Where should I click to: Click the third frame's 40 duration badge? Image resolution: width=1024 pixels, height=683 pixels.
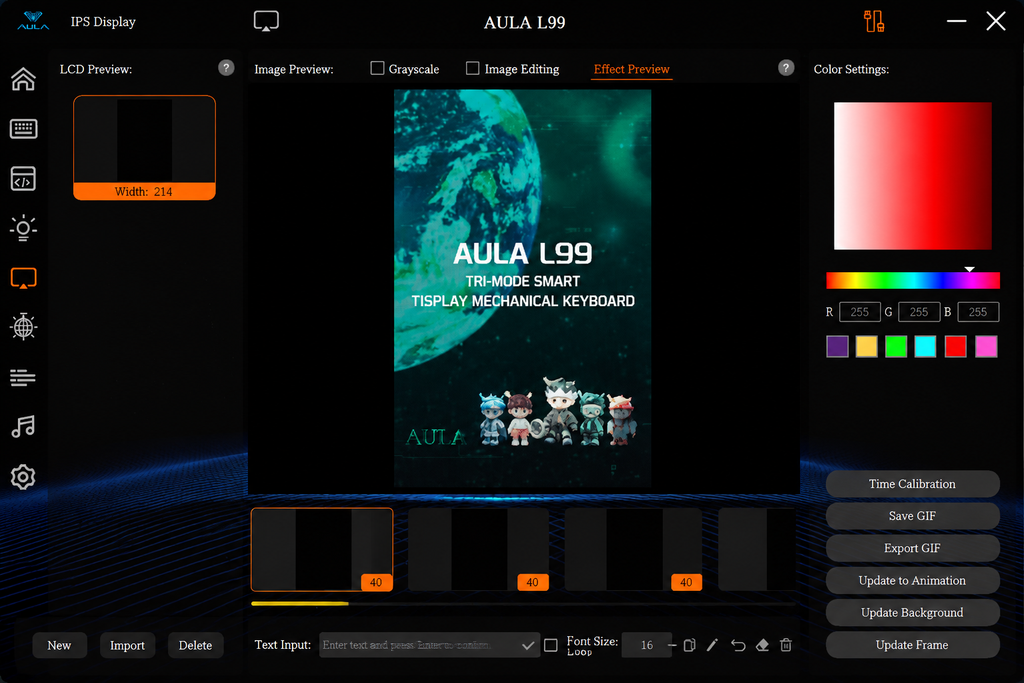pos(686,582)
